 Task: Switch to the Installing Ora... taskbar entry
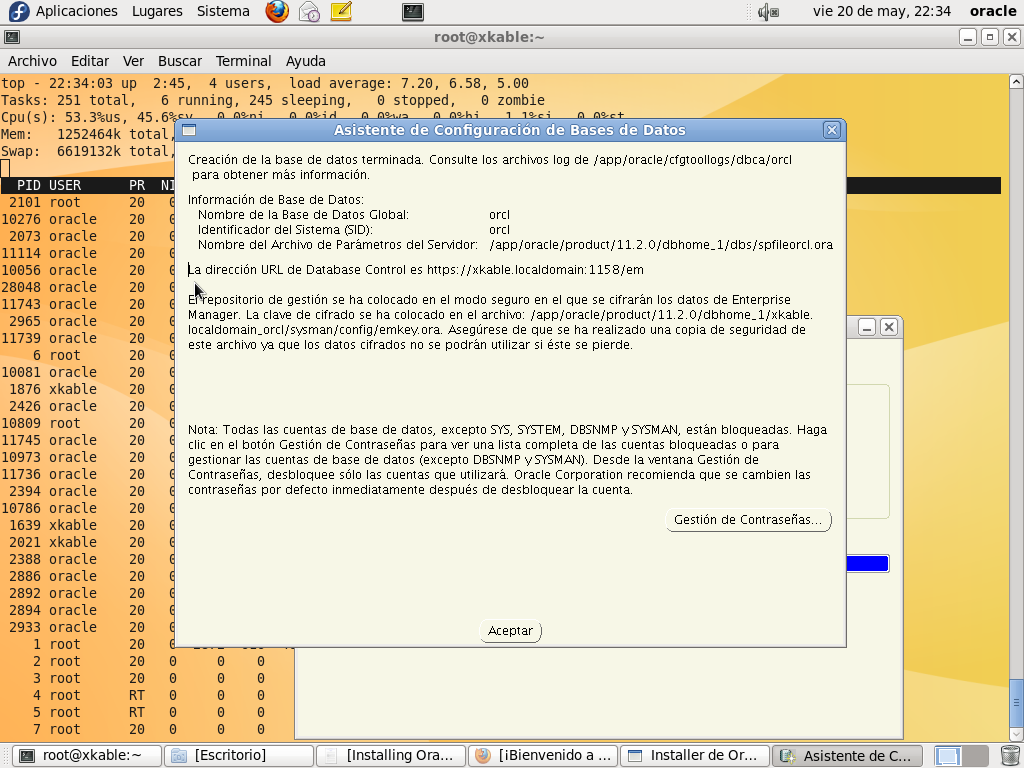(391, 756)
